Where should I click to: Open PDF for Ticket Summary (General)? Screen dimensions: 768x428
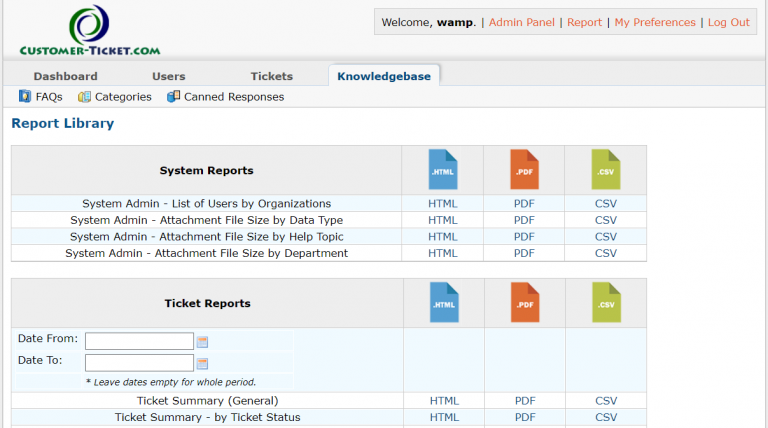(x=525, y=401)
